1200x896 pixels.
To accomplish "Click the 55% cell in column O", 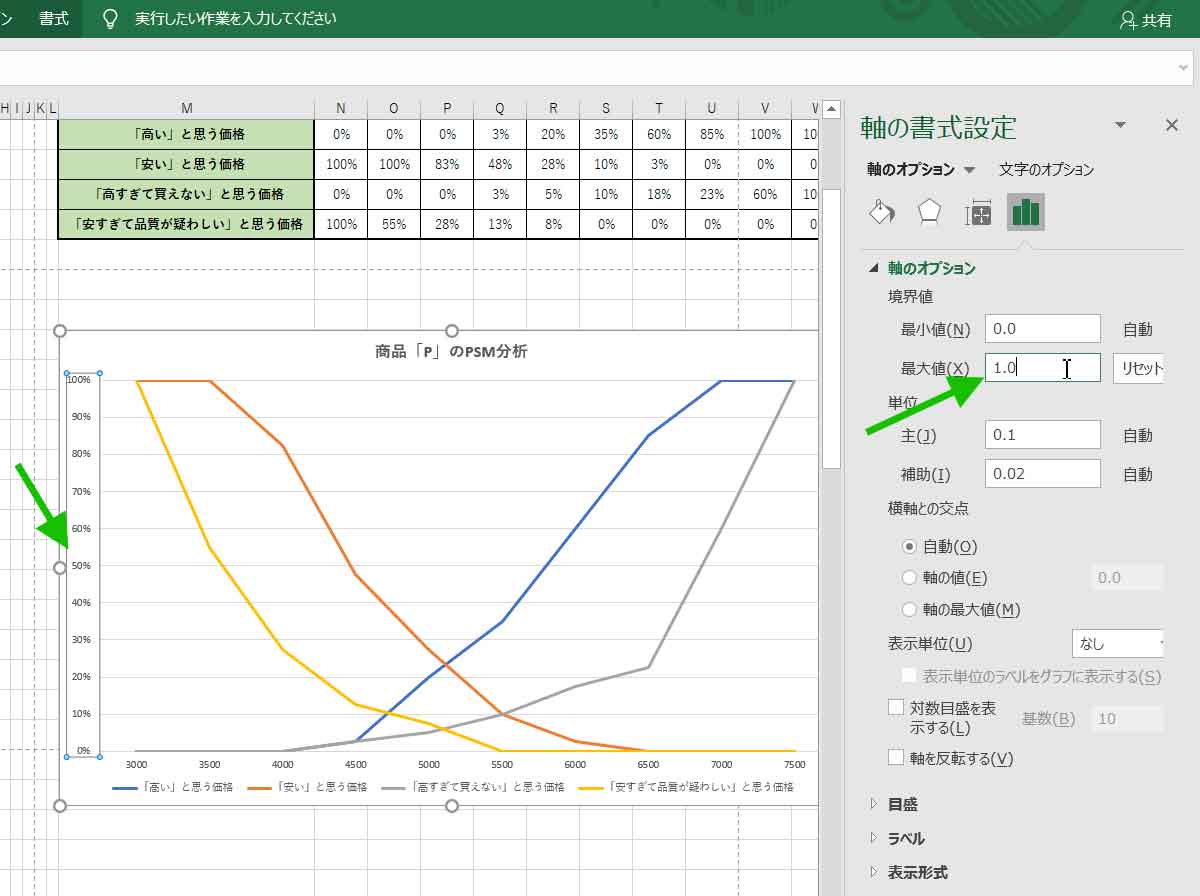I will pyautogui.click(x=394, y=224).
